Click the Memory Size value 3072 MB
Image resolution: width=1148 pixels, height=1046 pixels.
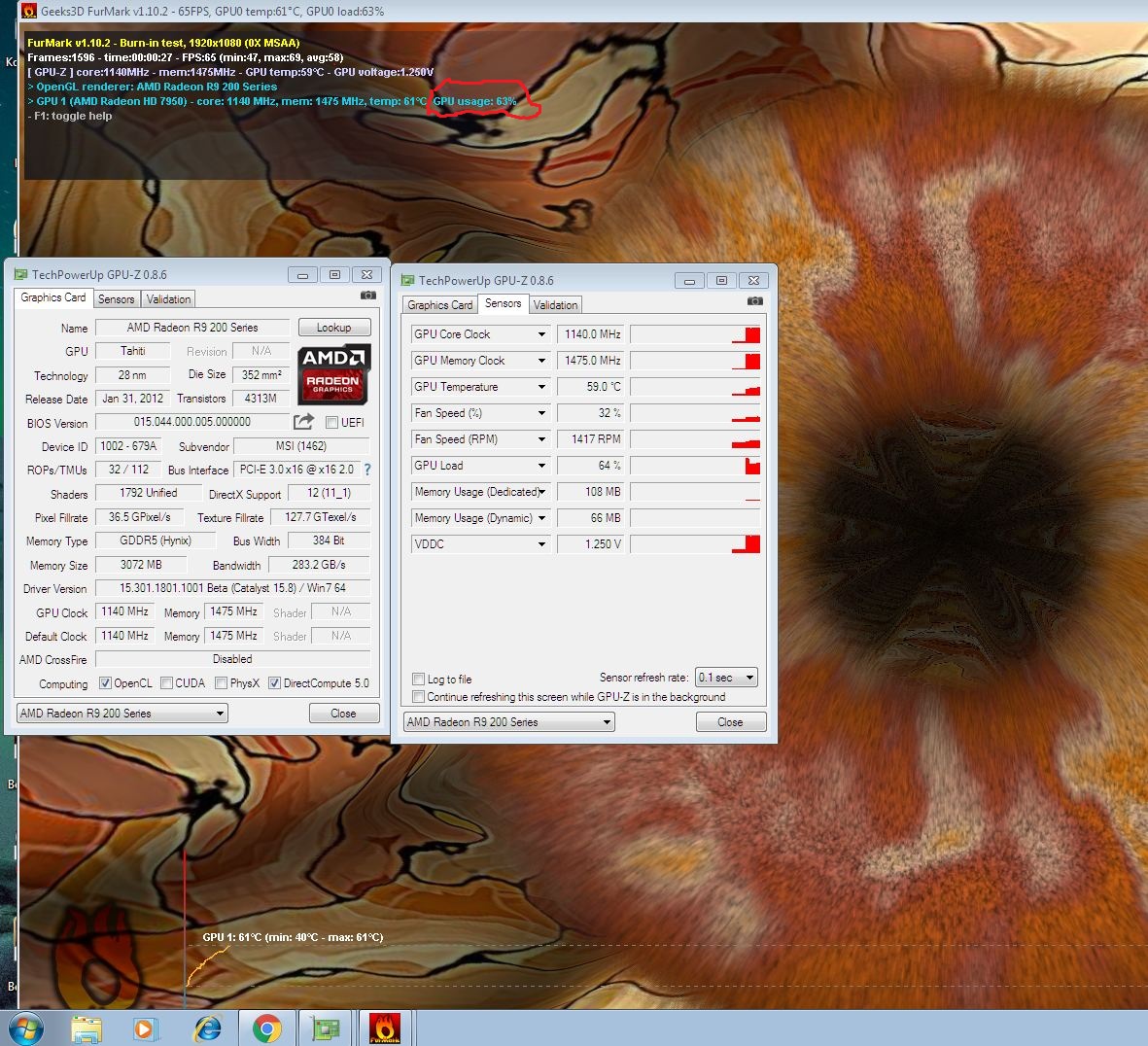tap(141, 565)
